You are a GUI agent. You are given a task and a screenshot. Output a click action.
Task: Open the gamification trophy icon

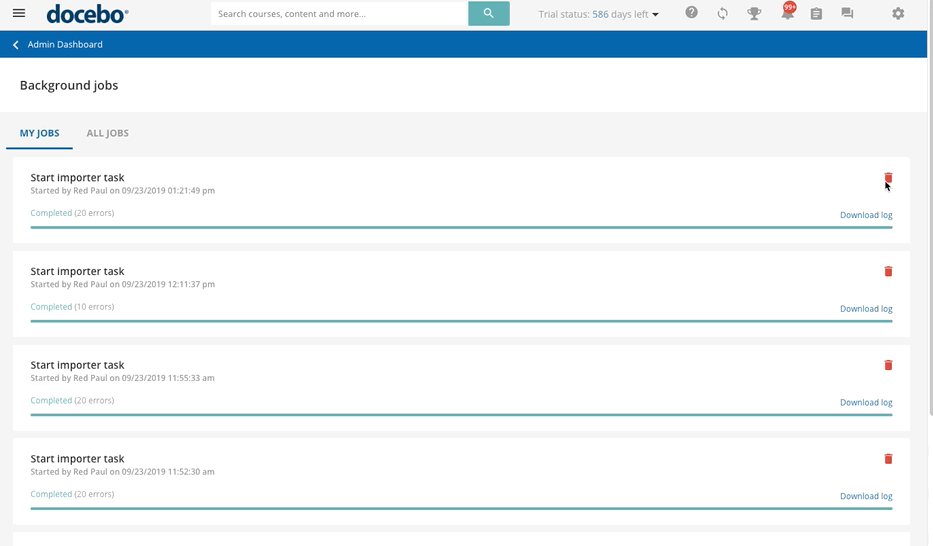click(x=754, y=13)
